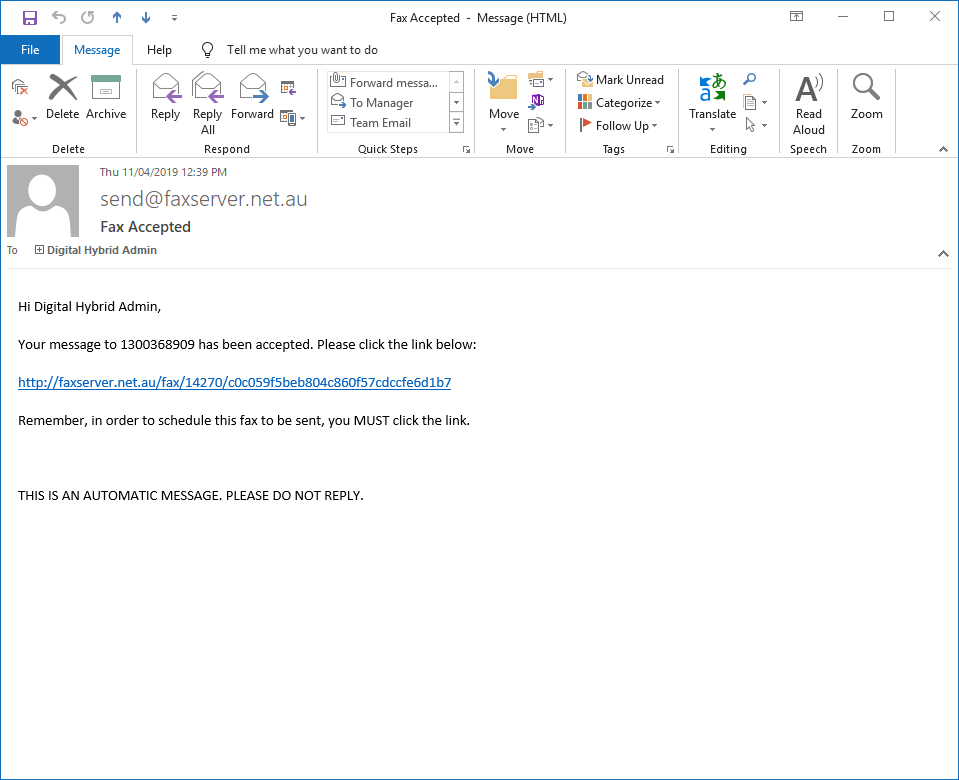The image size is (959, 780).
Task: Expand the Digital Hybrid Admin recipient
Action: [39, 250]
